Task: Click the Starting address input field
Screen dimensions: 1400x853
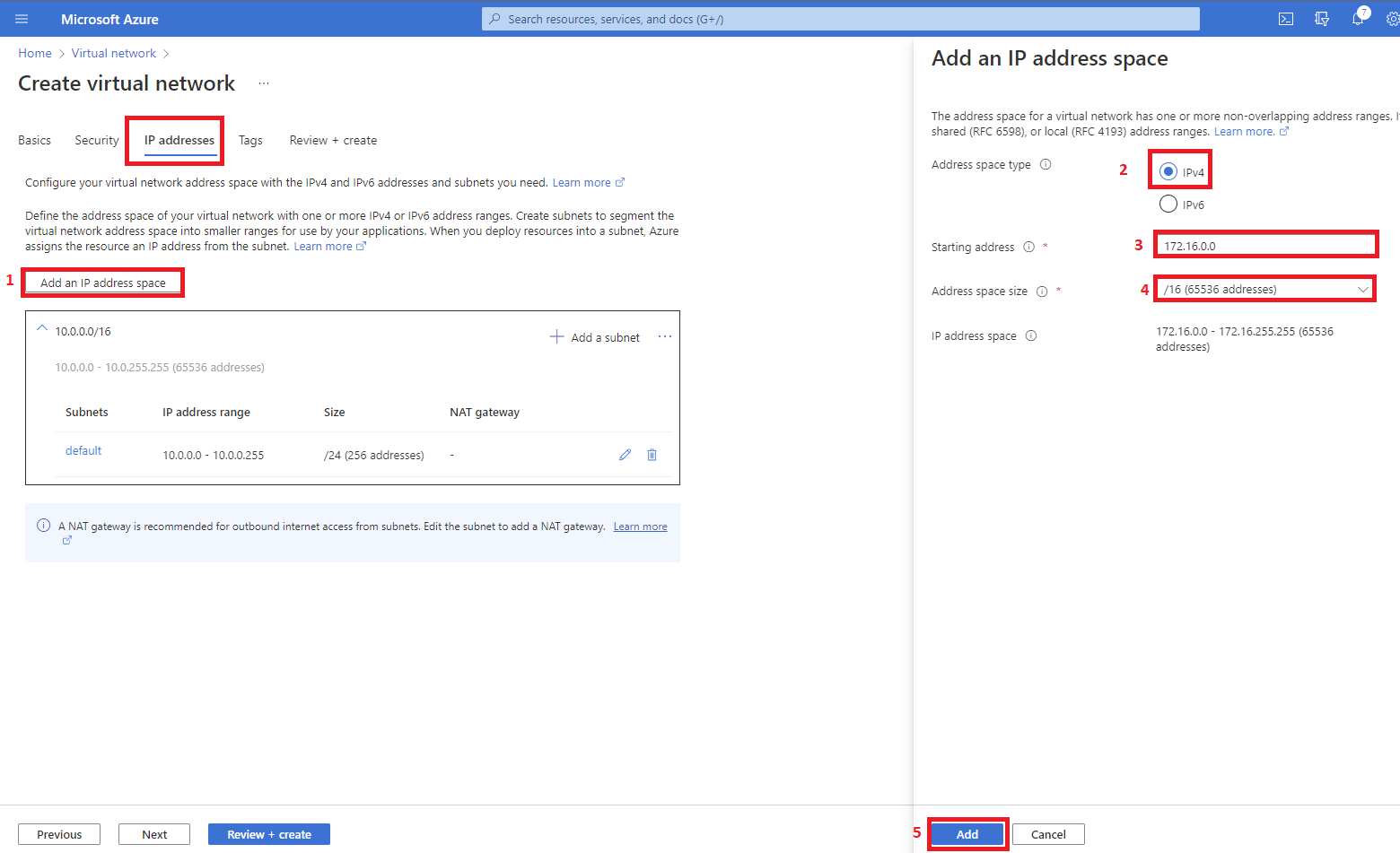Action: [x=1265, y=246]
